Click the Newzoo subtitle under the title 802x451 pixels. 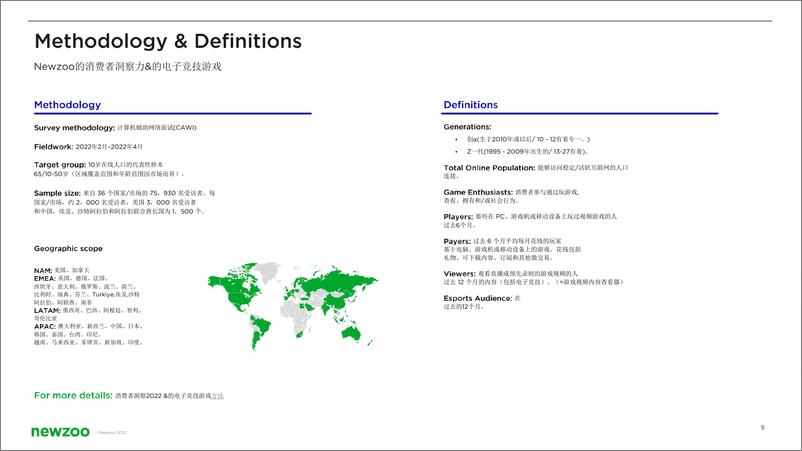pos(127,66)
